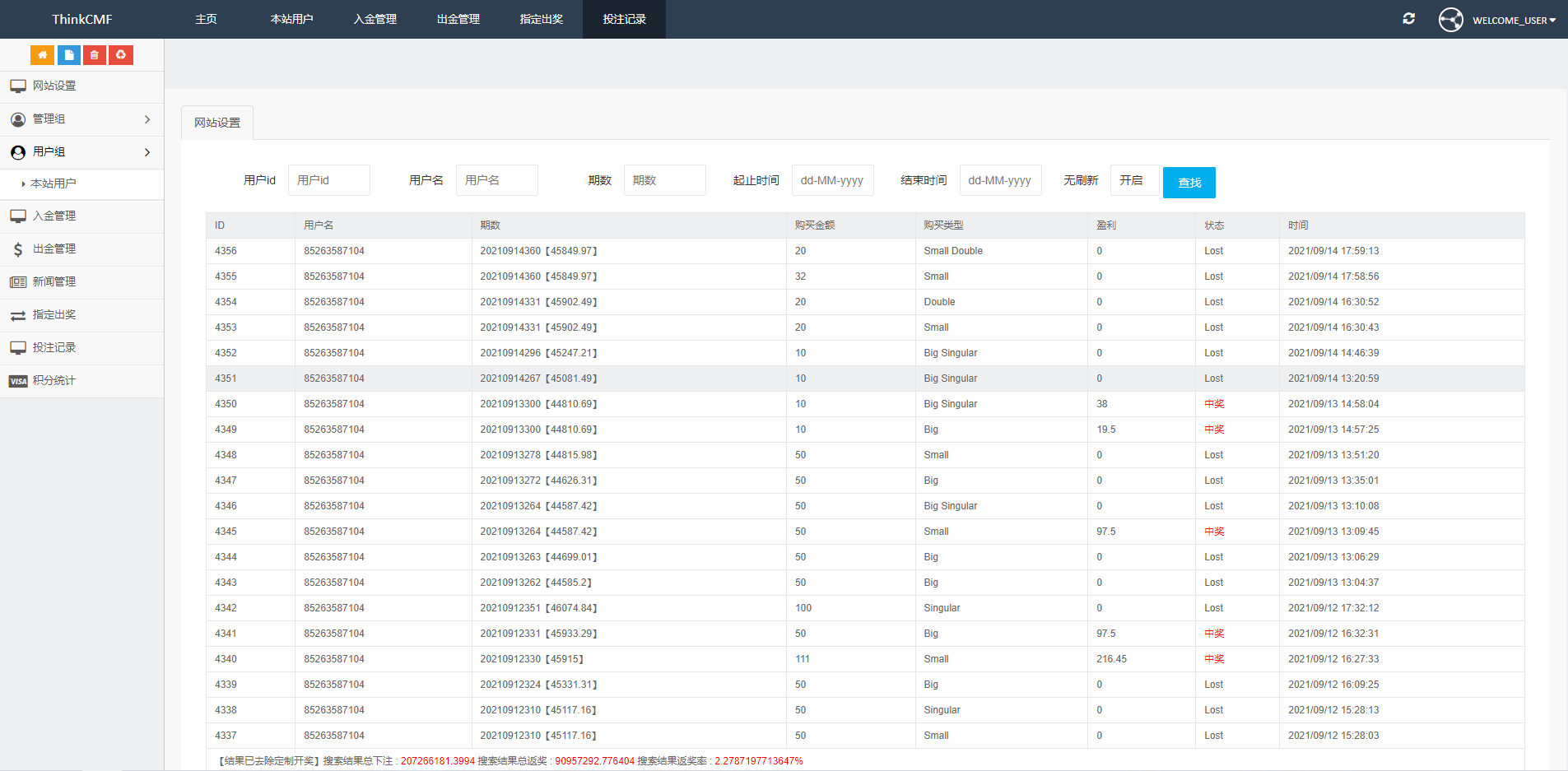
Task: Click the blue 查找 search button
Action: pyautogui.click(x=1189, y=183)
